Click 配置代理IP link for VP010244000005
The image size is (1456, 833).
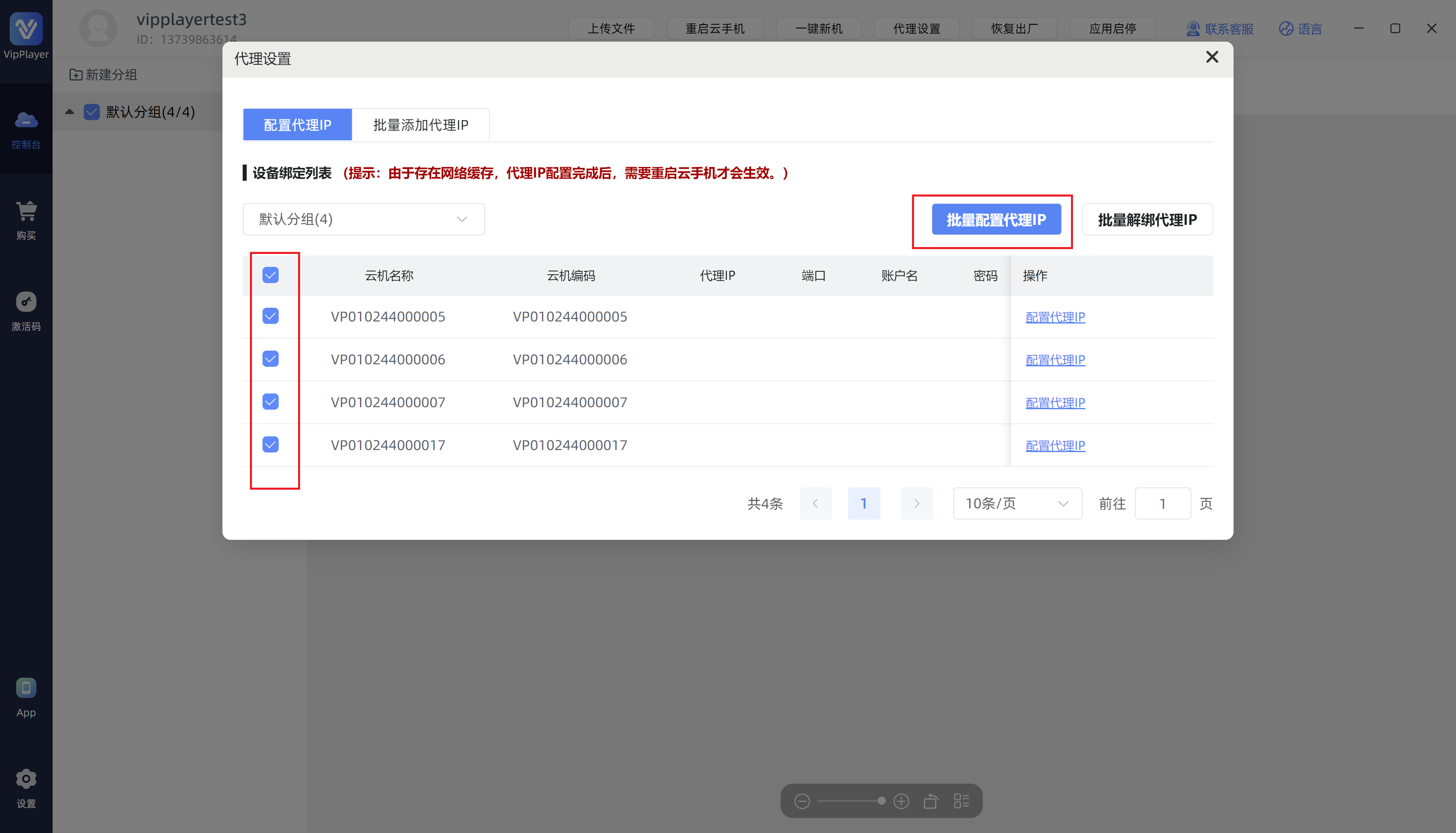tap(1054, 317)
